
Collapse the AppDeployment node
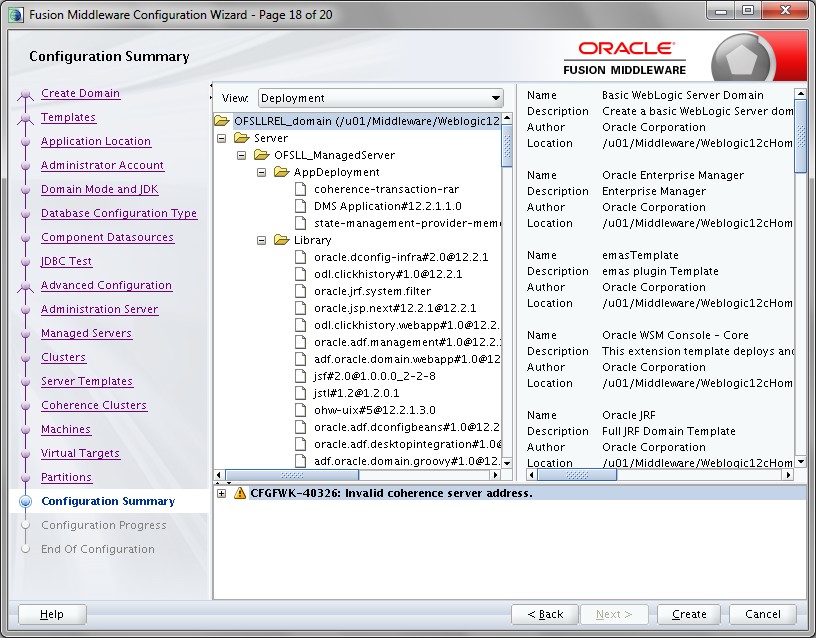coord(262,172)
